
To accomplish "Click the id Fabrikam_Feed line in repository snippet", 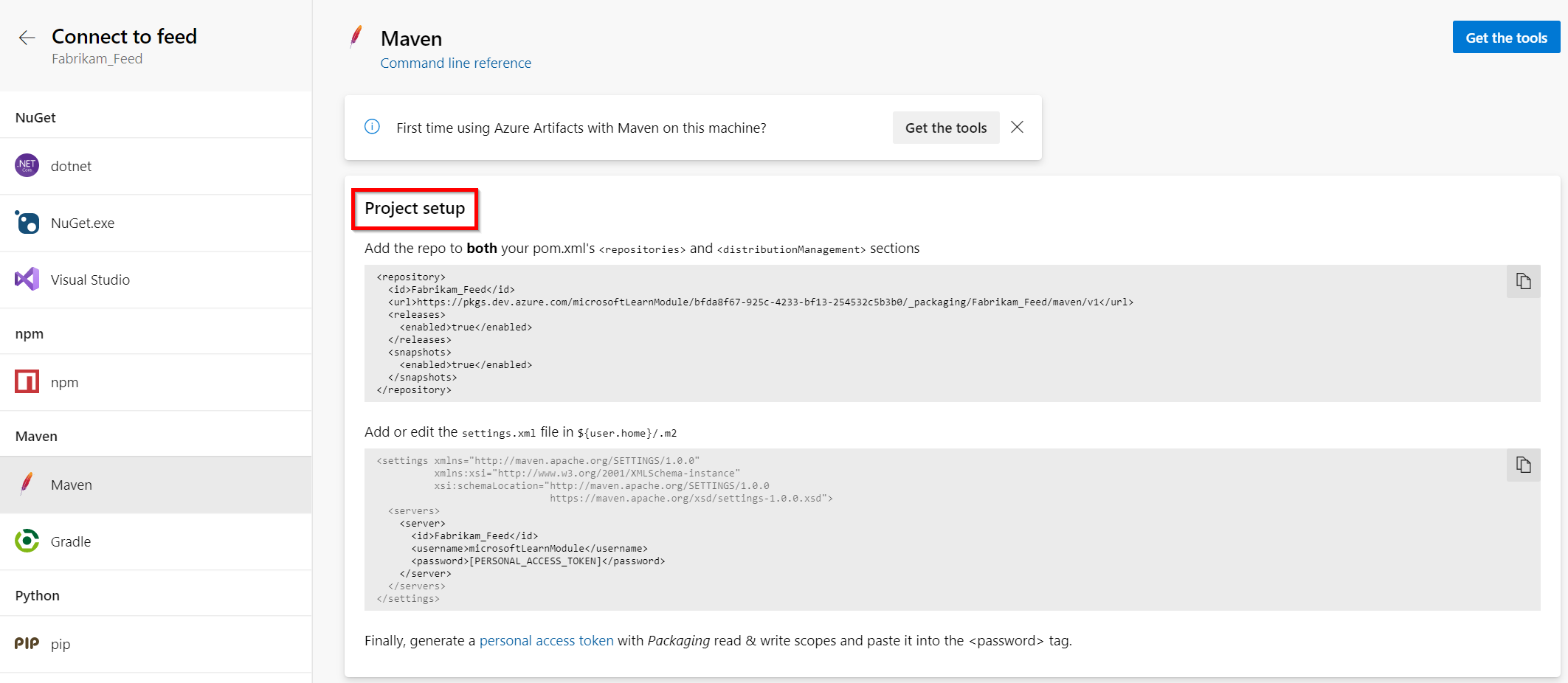I will coord(452,289).
